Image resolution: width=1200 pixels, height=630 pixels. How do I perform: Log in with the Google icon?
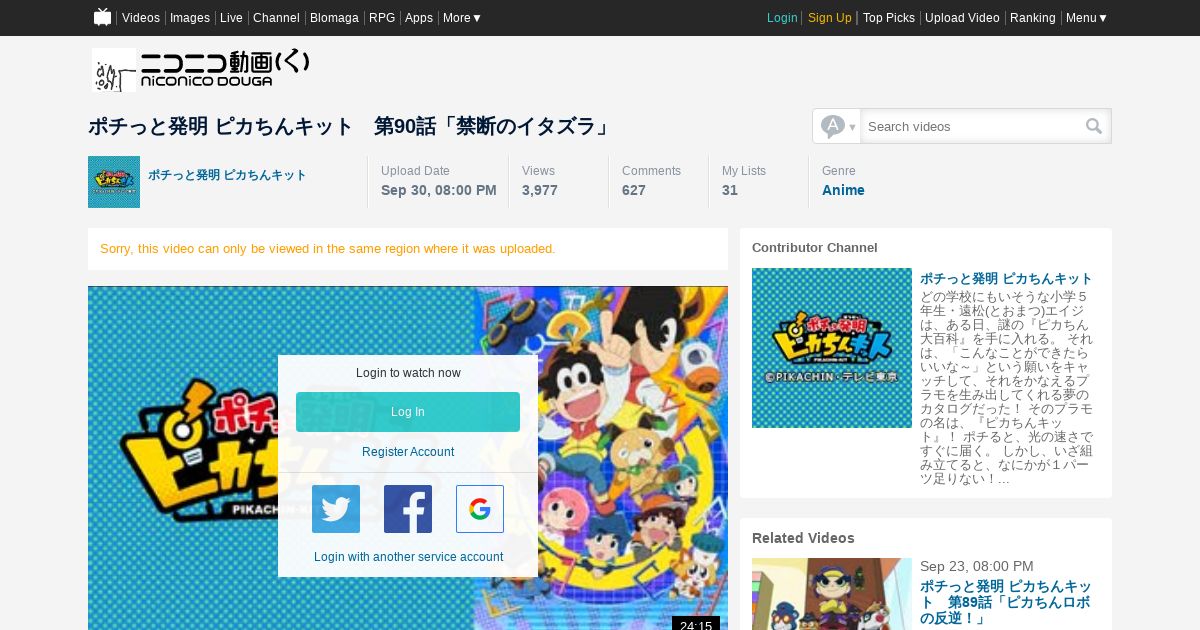pos(480,509)
